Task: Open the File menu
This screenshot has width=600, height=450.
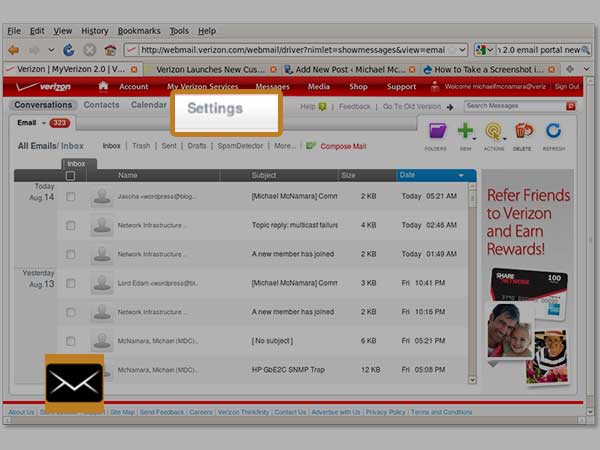Action: coord(14,31)
